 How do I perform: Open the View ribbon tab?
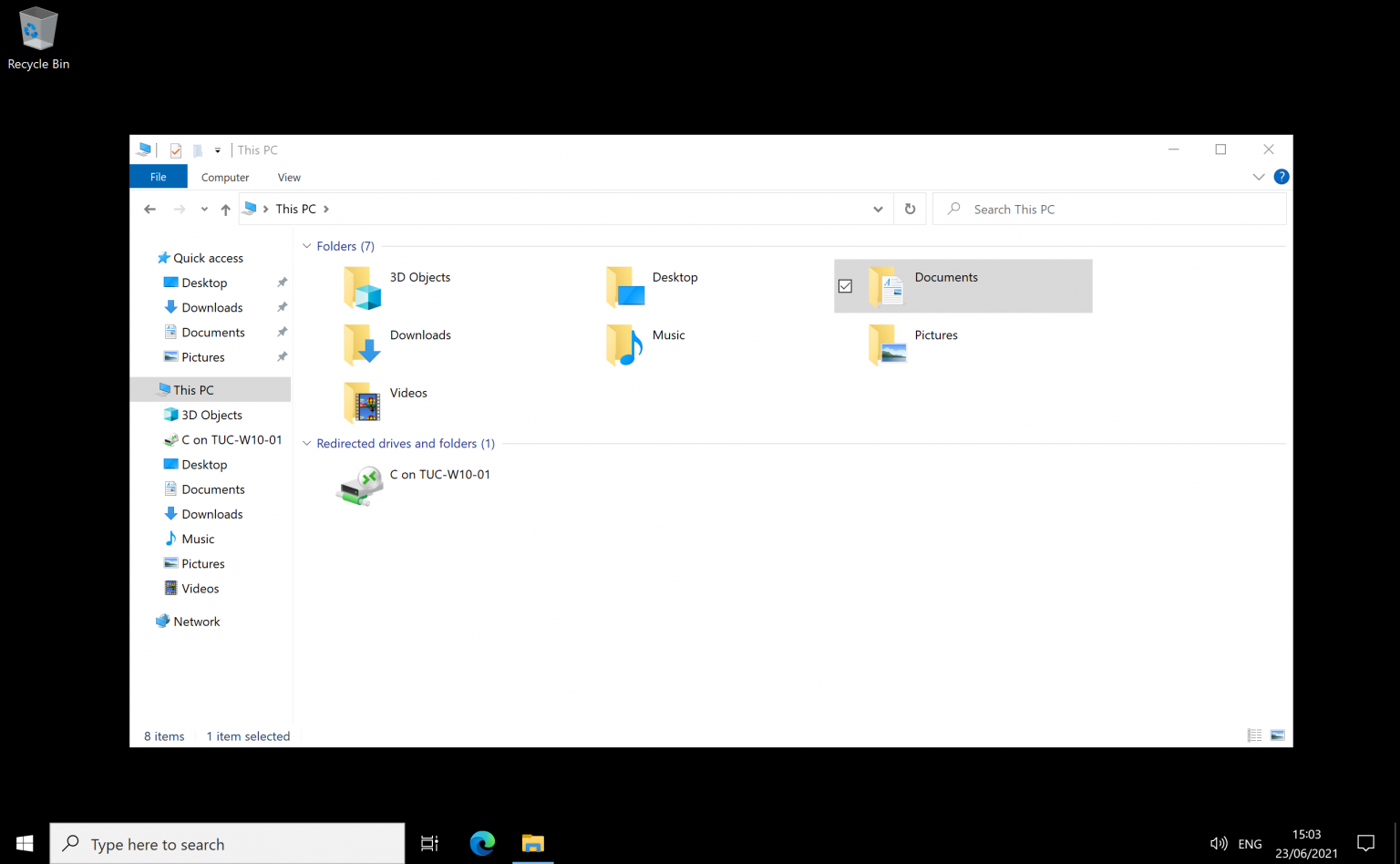(x=289, y=177)
